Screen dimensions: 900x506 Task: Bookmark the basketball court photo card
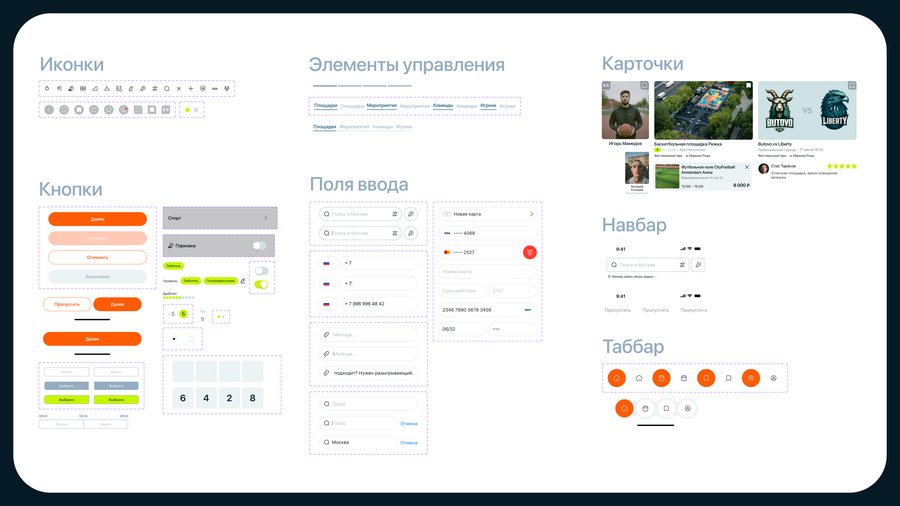[x=748, y=85]
